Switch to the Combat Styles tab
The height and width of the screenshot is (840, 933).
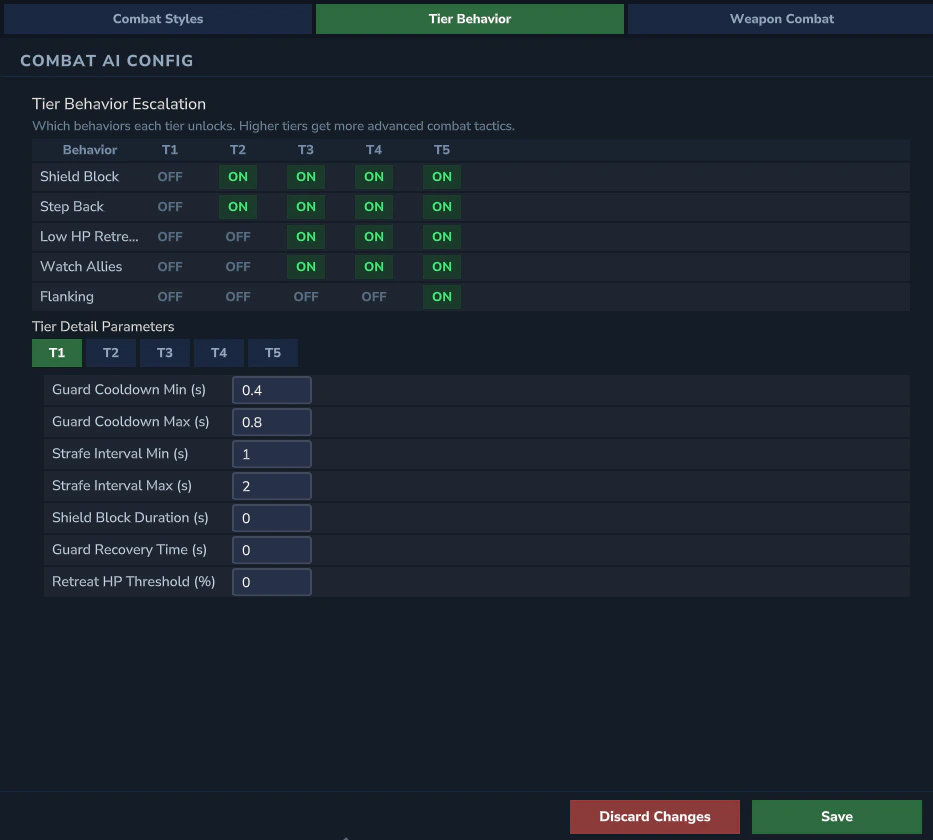[x=157, y=18]
